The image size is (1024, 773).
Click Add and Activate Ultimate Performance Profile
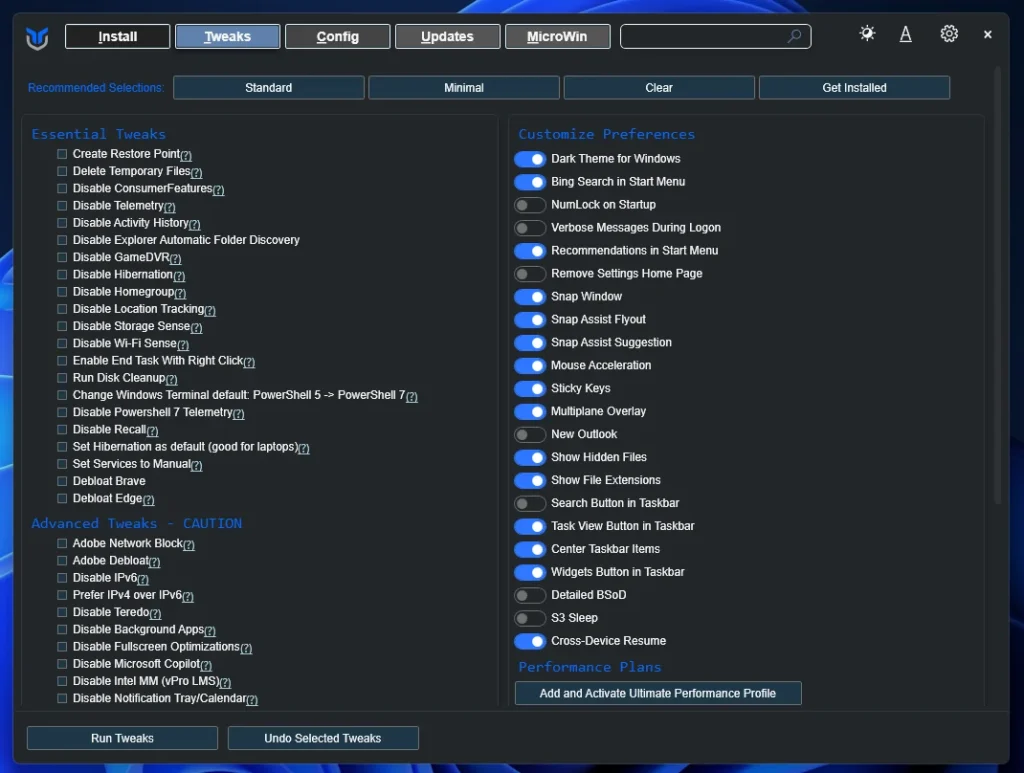pos(658,693)
